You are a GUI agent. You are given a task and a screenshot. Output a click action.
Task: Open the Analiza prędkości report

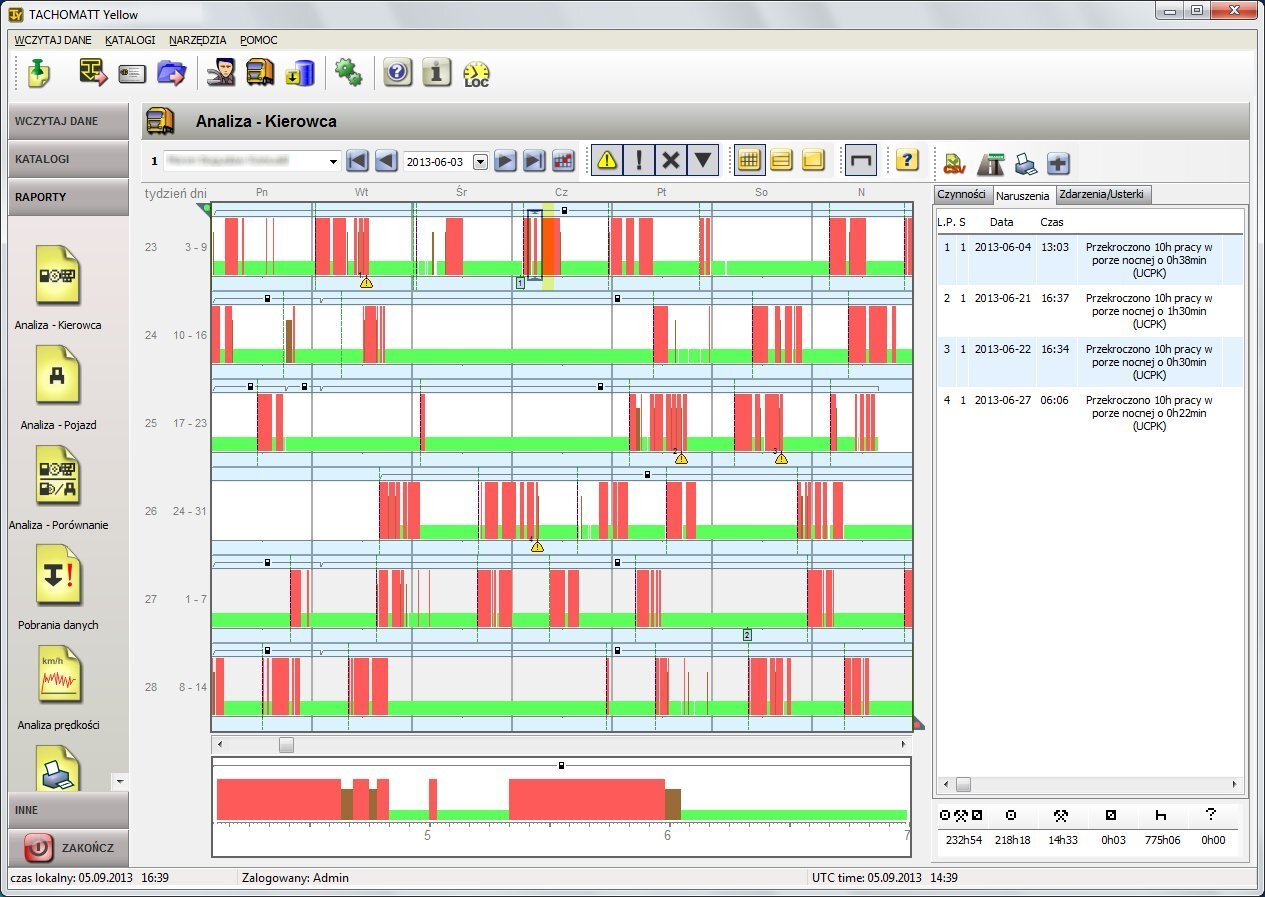click(x=57, y=676)
